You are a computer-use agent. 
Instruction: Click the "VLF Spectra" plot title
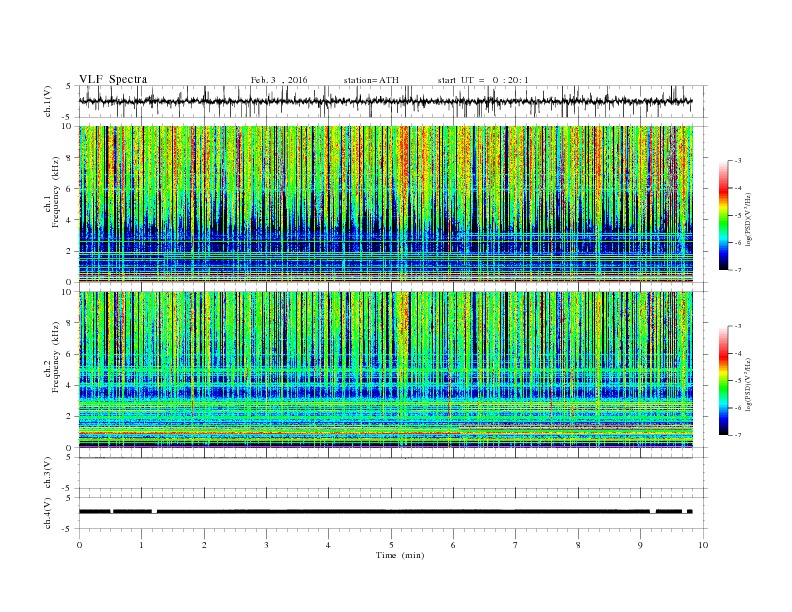113,79
